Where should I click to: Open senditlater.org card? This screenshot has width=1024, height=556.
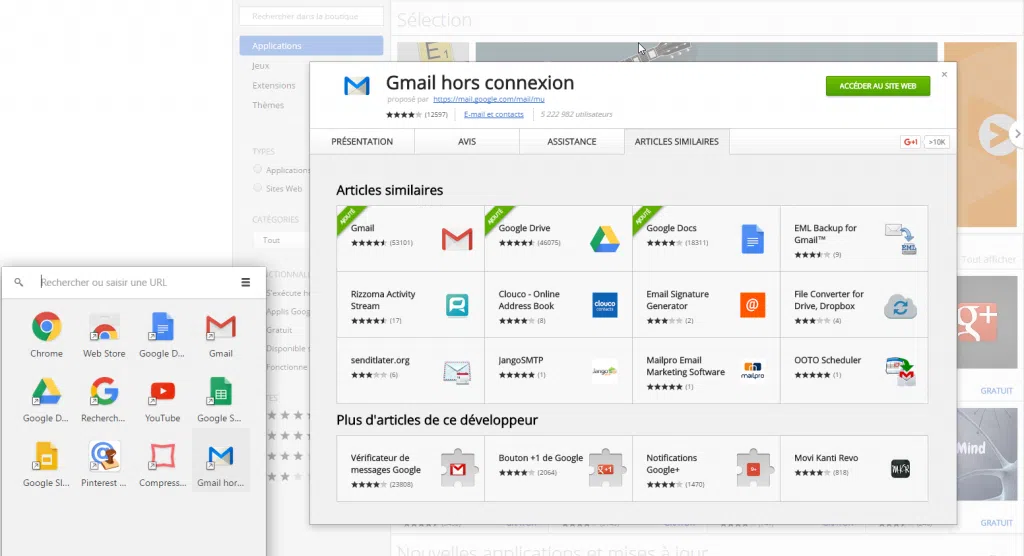410,370
